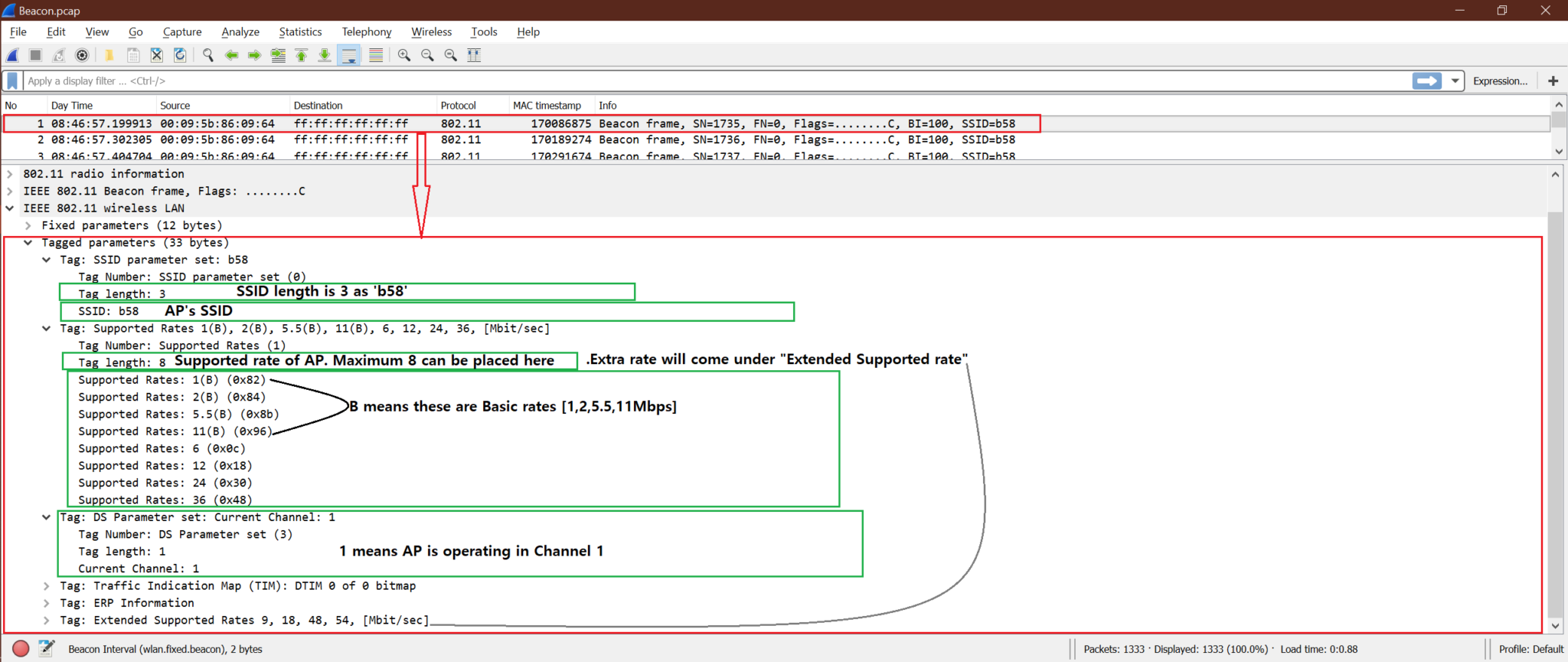The width and height of the screenshot is (1568, 662).
Task: Expand the Traffic Indication Map tag
Action: point(47,586)
